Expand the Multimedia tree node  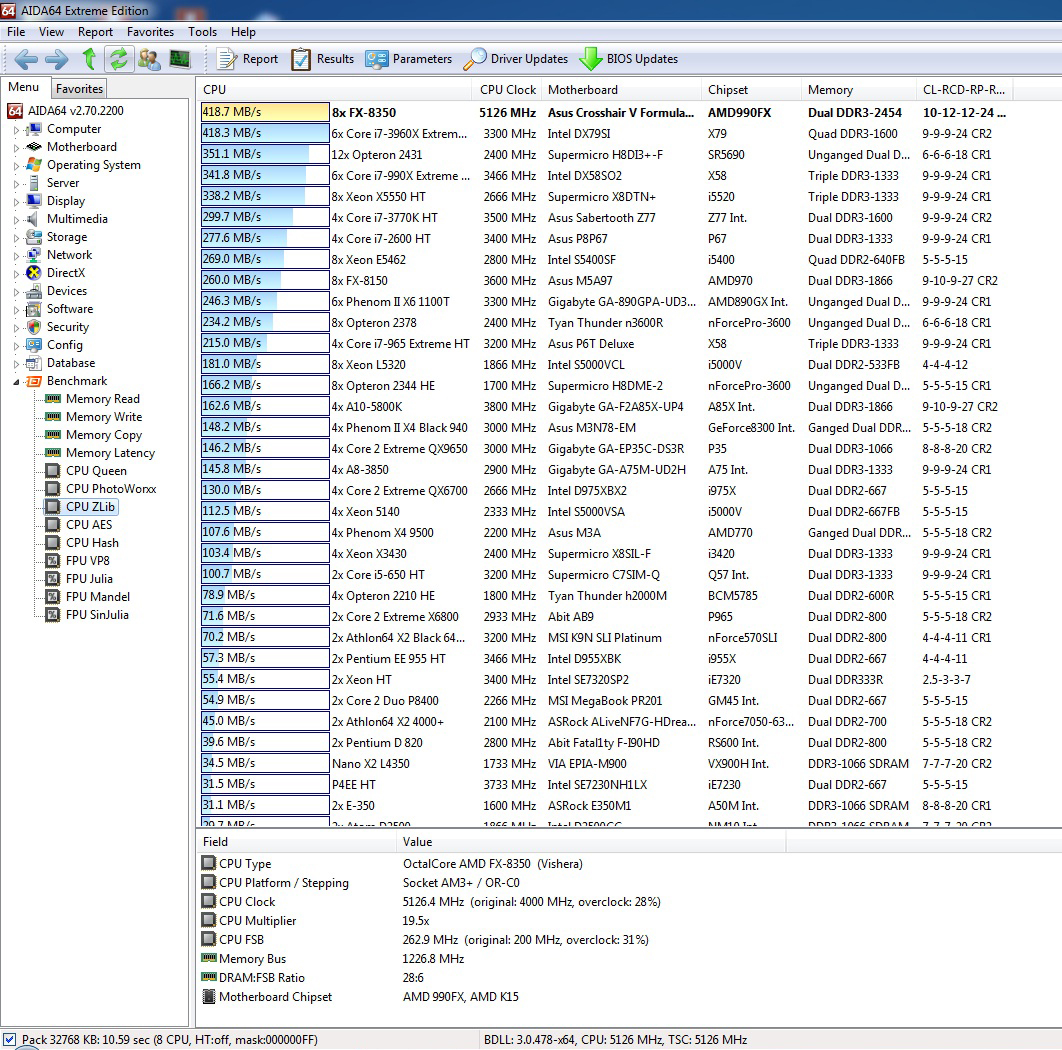pos(16,219)
